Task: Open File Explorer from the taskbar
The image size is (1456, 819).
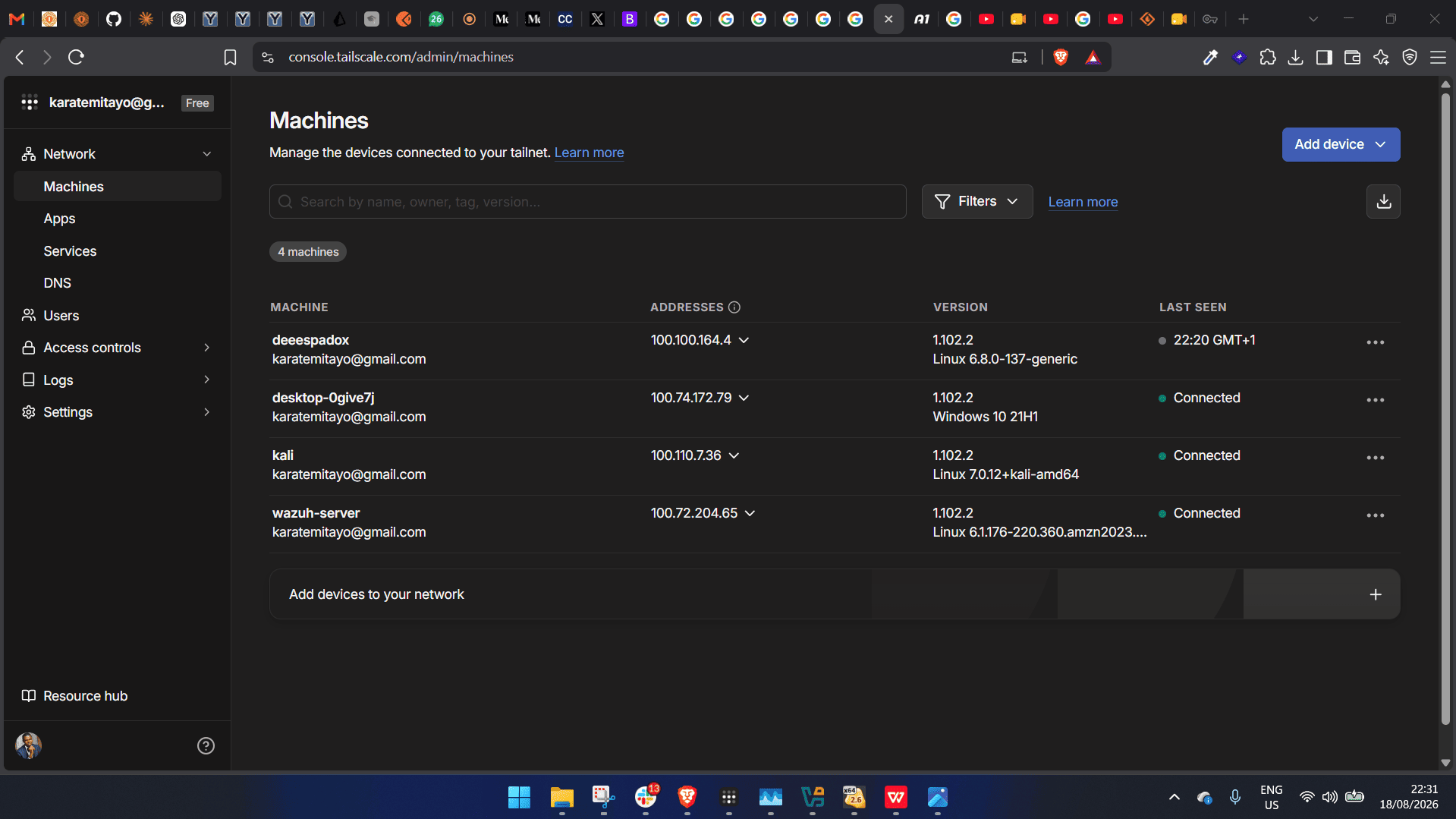Action: 561,798
